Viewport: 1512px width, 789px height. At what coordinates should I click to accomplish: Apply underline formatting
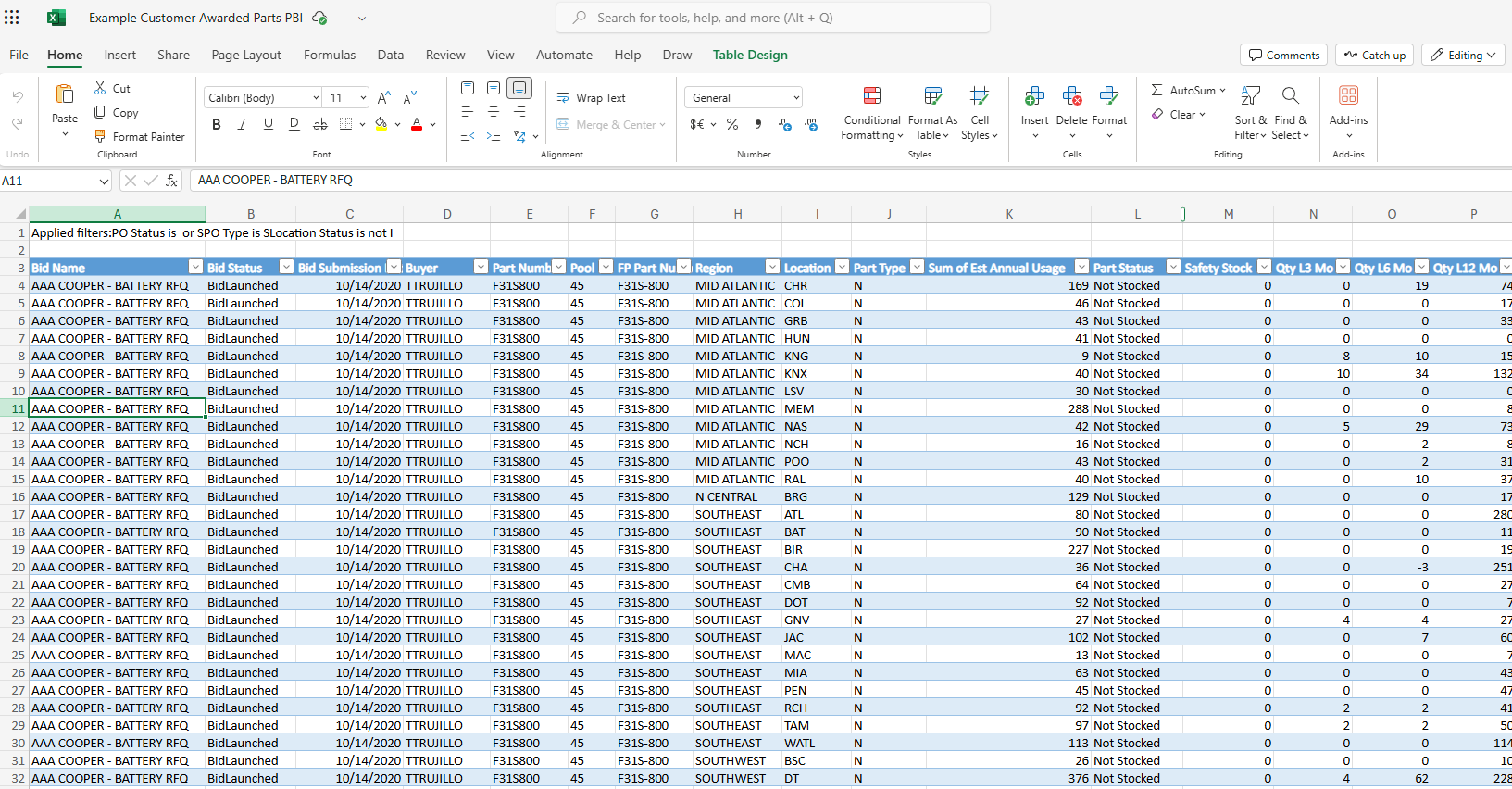(x=269, y=124)
